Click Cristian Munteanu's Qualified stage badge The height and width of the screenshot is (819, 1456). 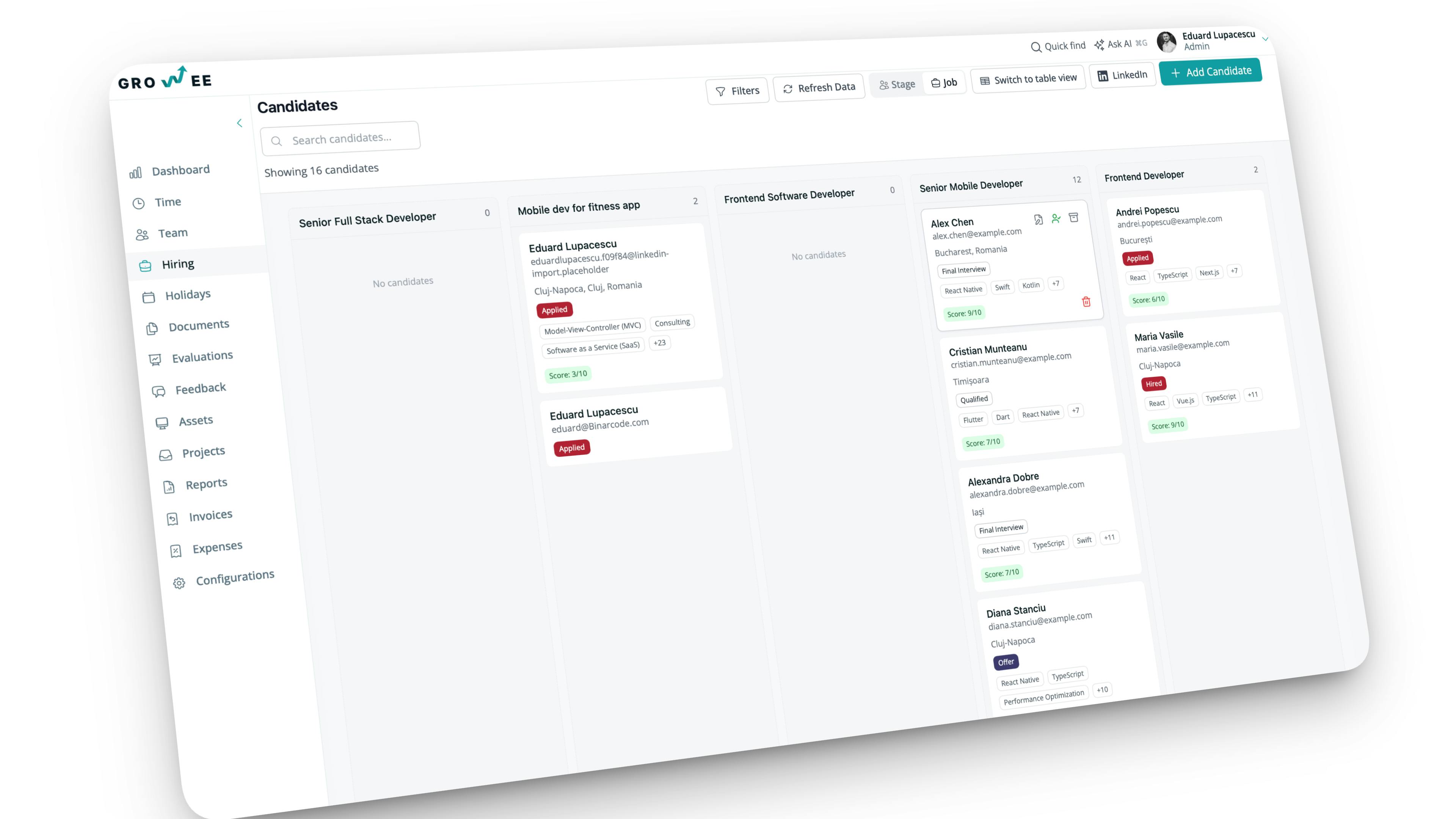[x=974, y=400]
